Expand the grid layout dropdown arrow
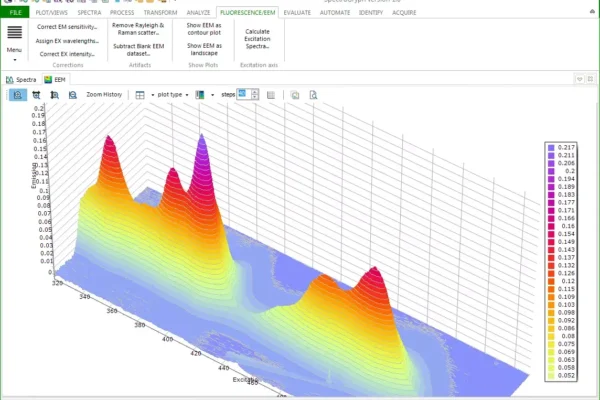 (x=151, y=94)
